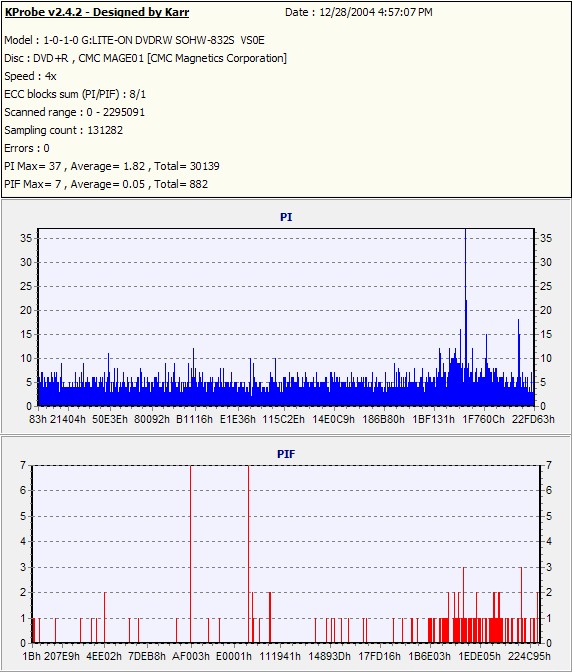Select the Disc CMC MAGE01 info line
The image size is (572, 672).
(x=145, y=58)
